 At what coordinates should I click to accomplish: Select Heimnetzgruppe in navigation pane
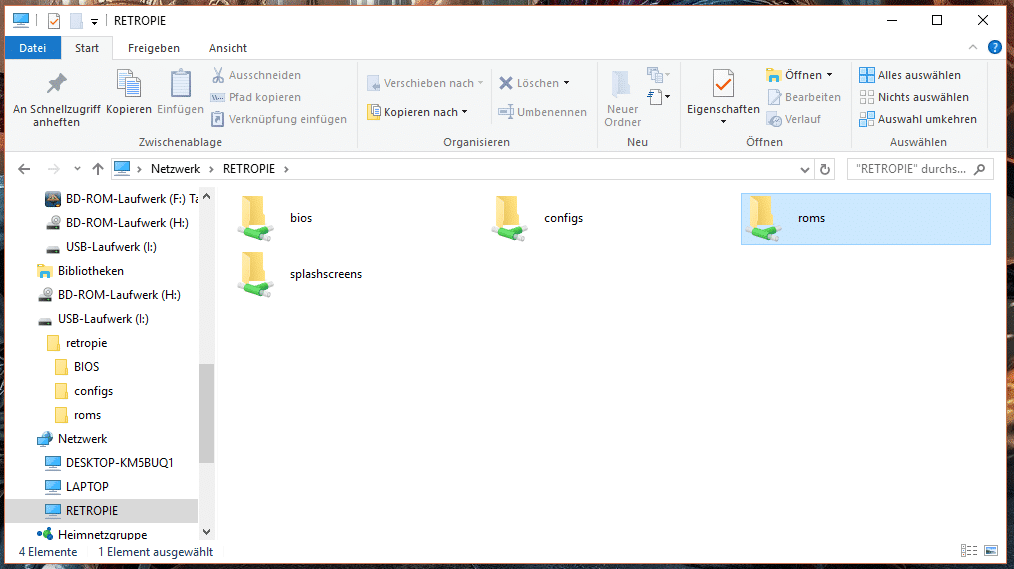click(92, 534)
